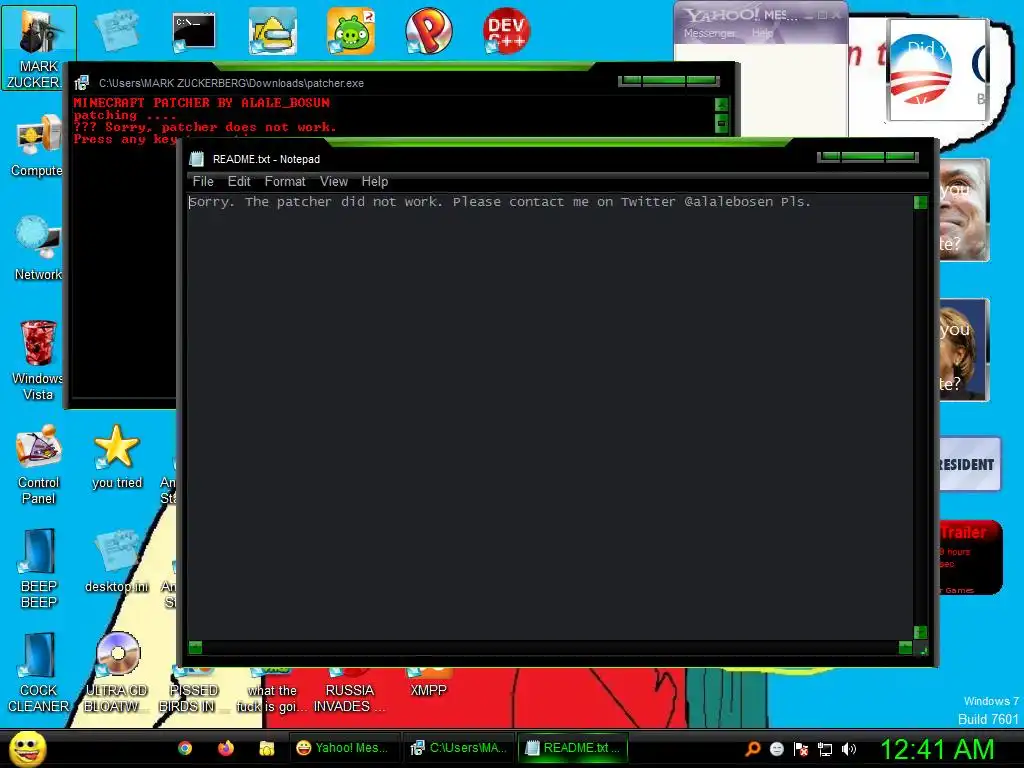Click the 12:41 AM taskbar clock
The image size is (1024, 768).
[938, 749]
